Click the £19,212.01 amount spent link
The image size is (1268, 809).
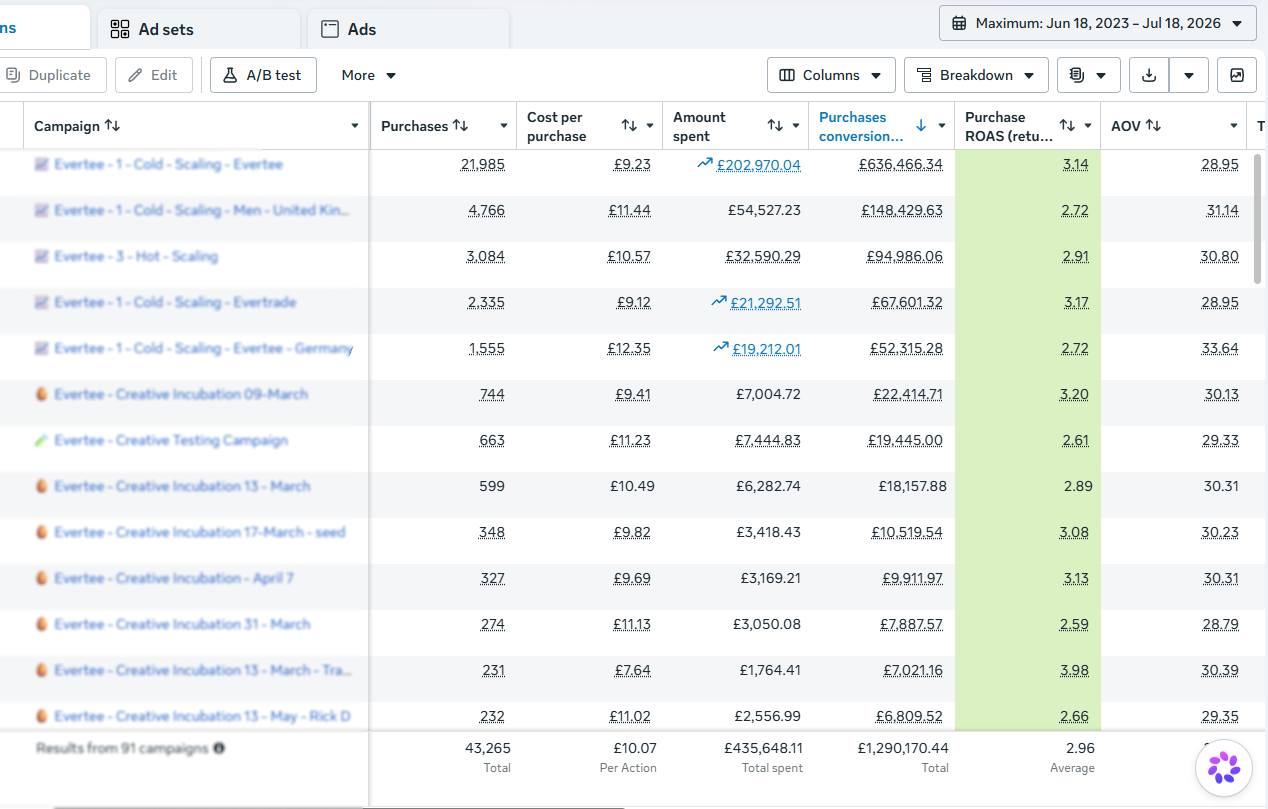click(x=766, y=349)
